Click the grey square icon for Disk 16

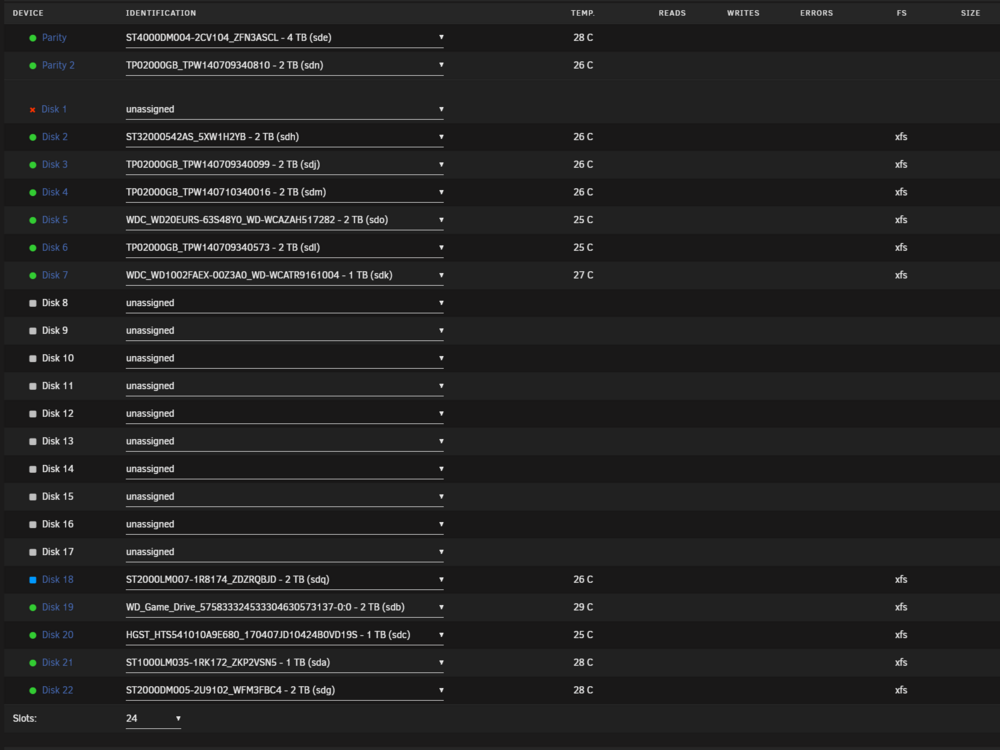[33, 525]
